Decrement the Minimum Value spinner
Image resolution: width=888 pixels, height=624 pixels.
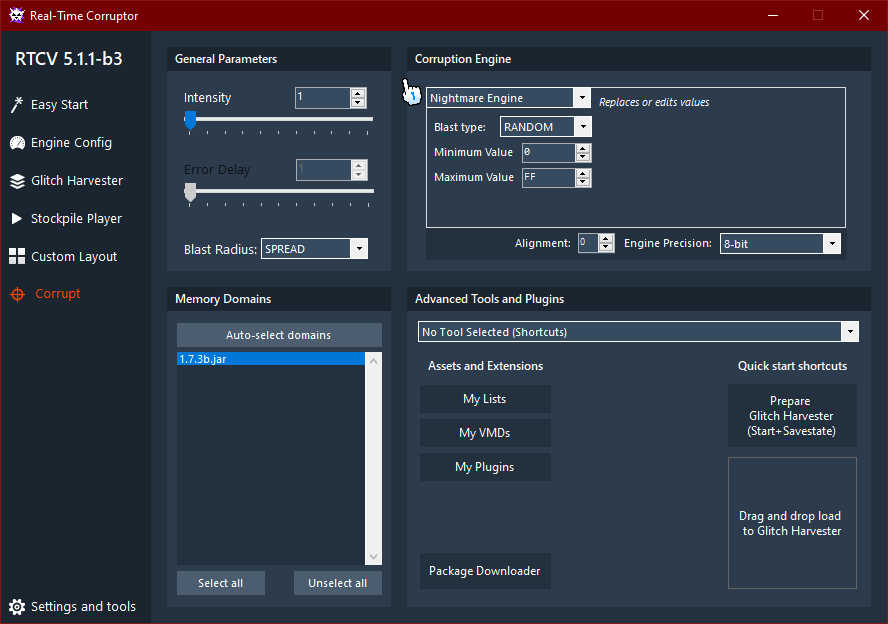coord(583,157)
